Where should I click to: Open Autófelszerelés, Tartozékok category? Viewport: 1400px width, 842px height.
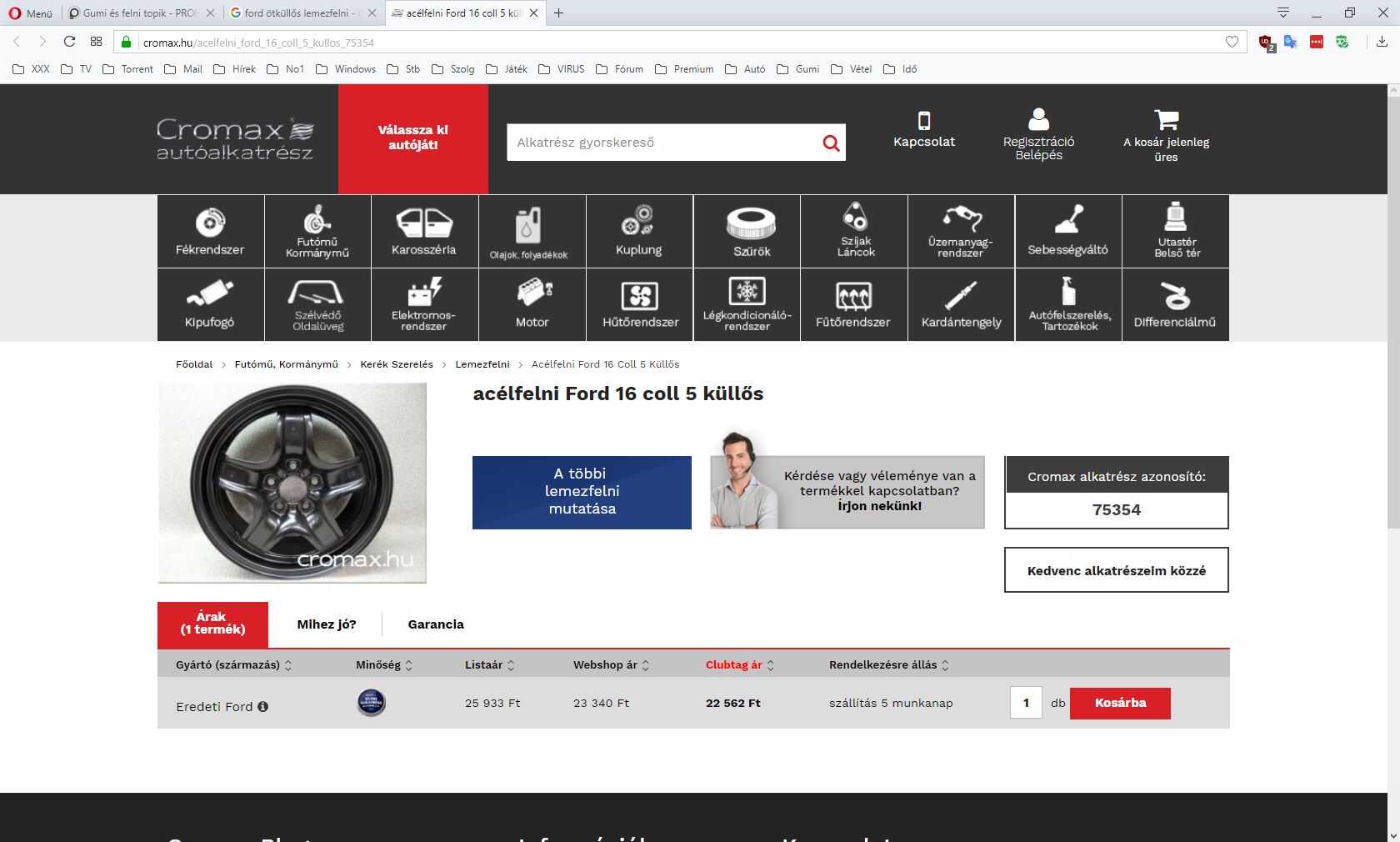[x=1068, y=305]
